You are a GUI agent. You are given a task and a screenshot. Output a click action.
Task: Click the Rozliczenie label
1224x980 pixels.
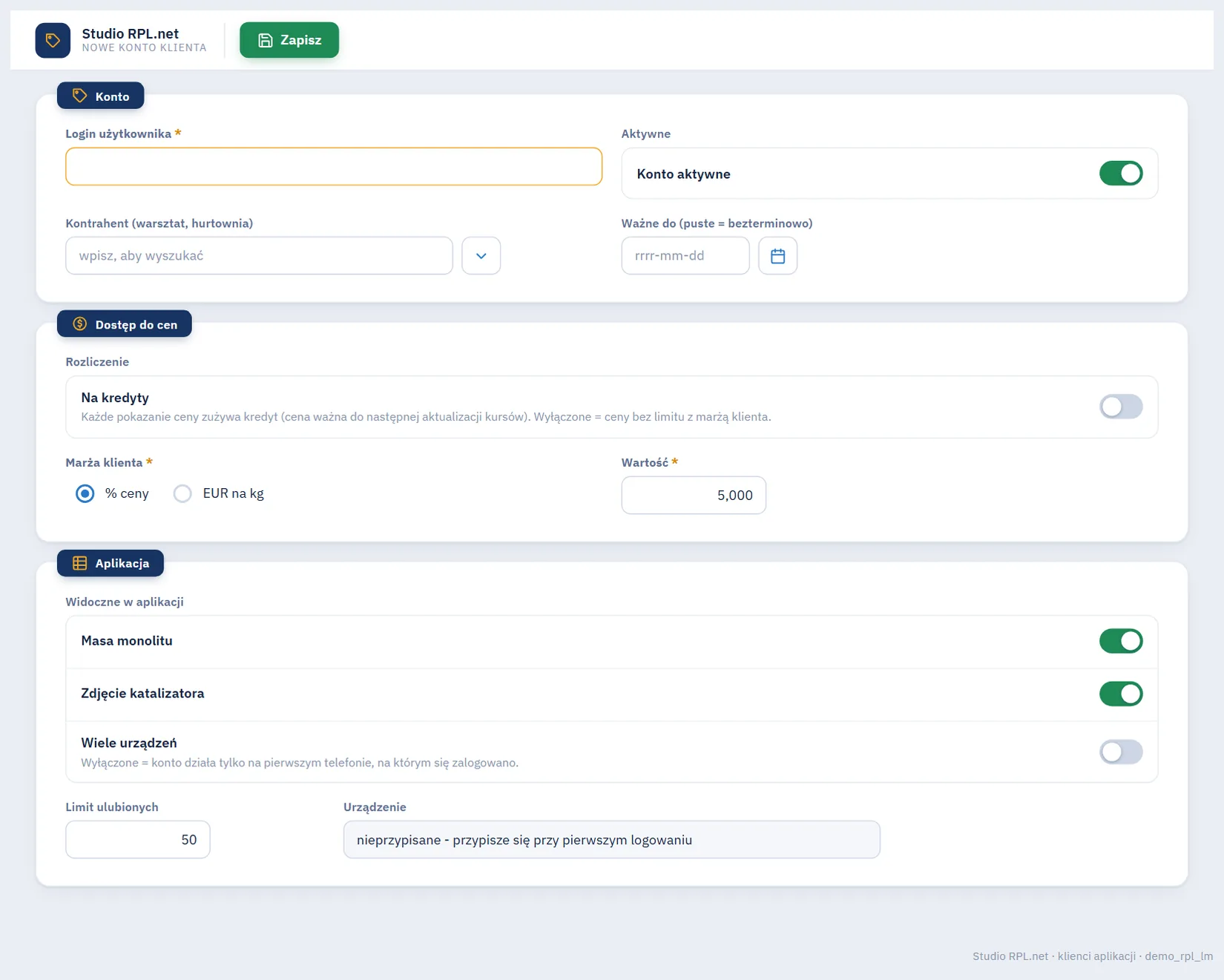click(97, 362)
